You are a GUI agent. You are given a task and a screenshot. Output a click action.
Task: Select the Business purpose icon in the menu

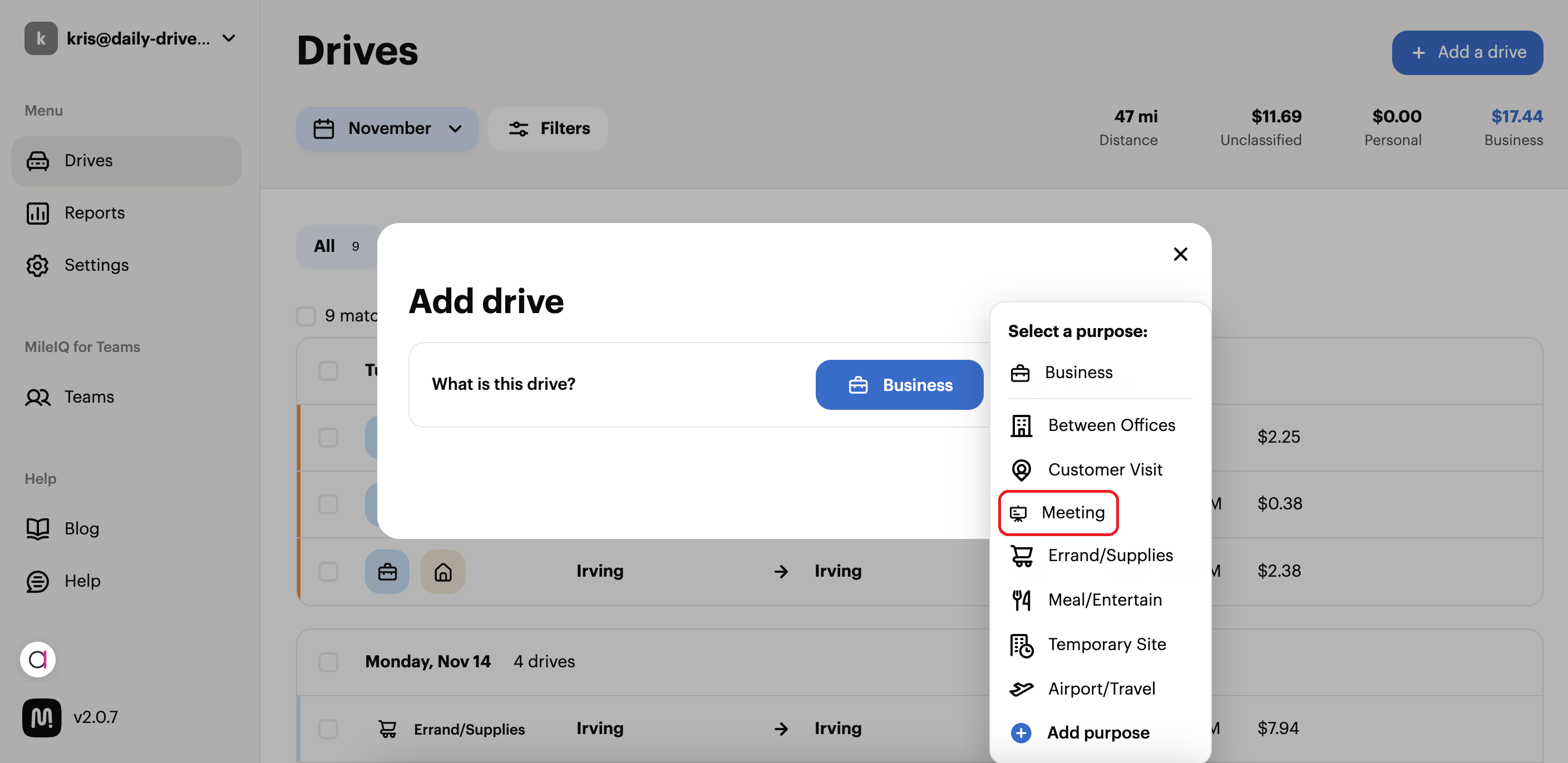point(1021,373)
